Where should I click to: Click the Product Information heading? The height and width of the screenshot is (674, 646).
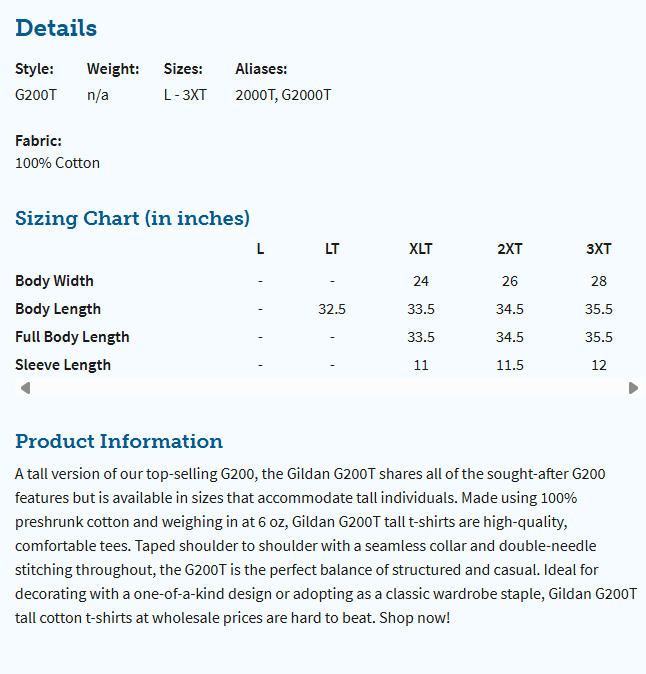tap(119, 441)
